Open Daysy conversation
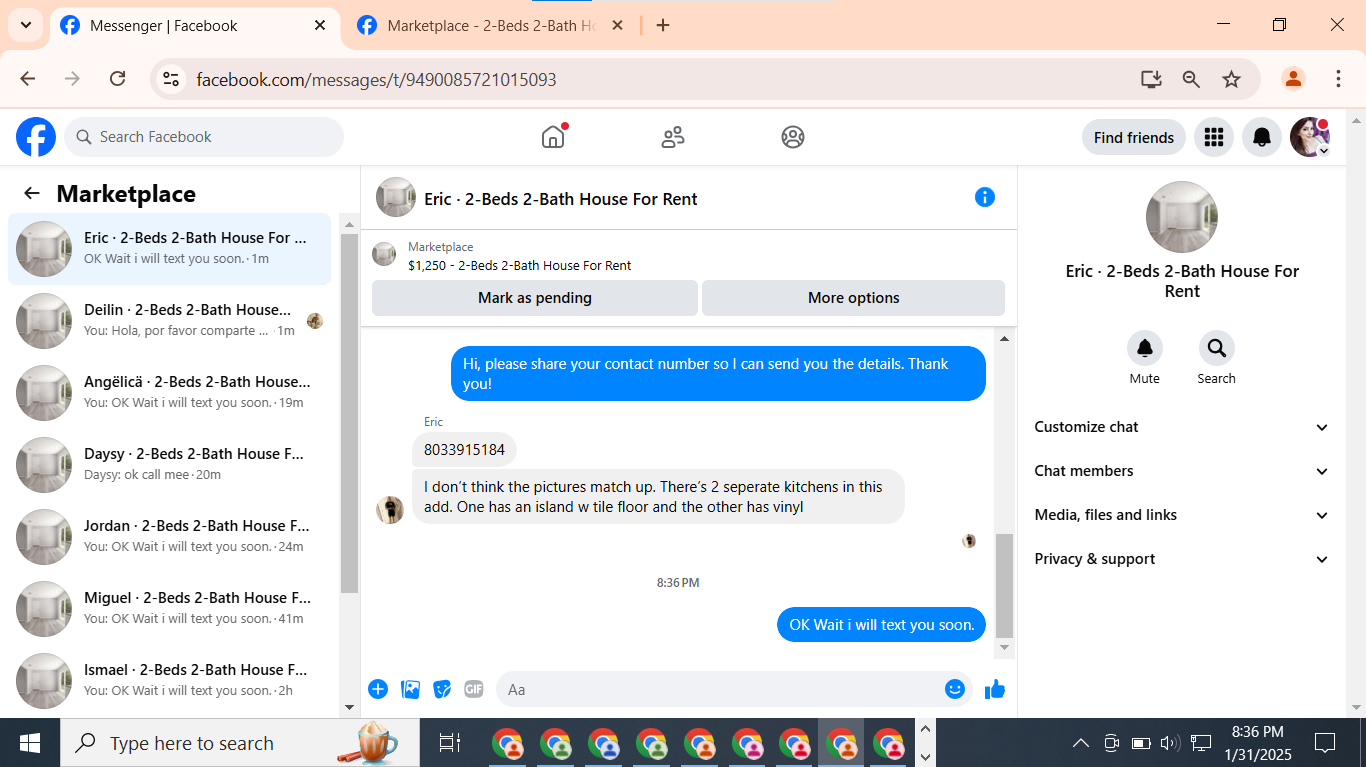Image resolution: width=1366 pixels, height=767 pixels. click(170, 465)
